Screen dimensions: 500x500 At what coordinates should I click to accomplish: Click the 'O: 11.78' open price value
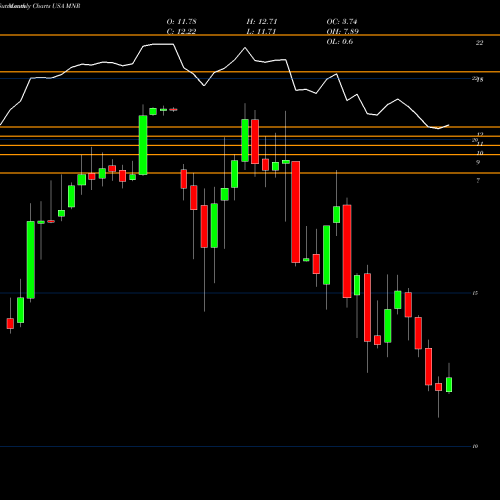point(181,22)
